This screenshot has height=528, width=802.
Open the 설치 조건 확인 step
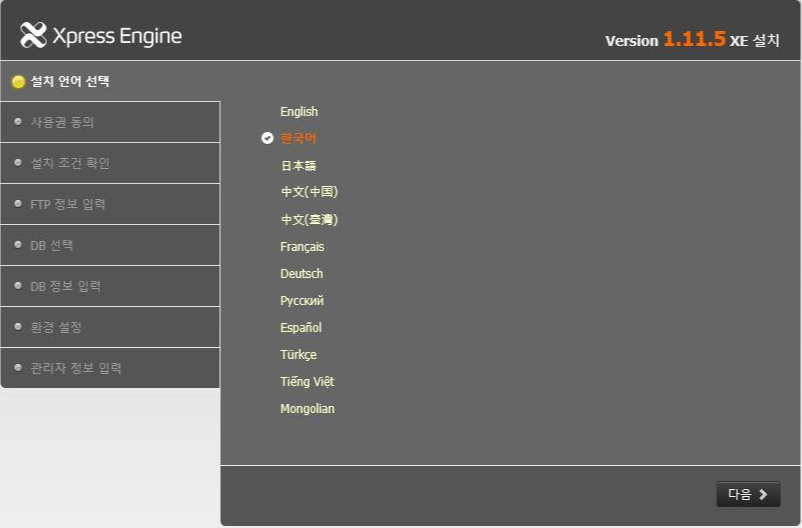coord(110,163)
